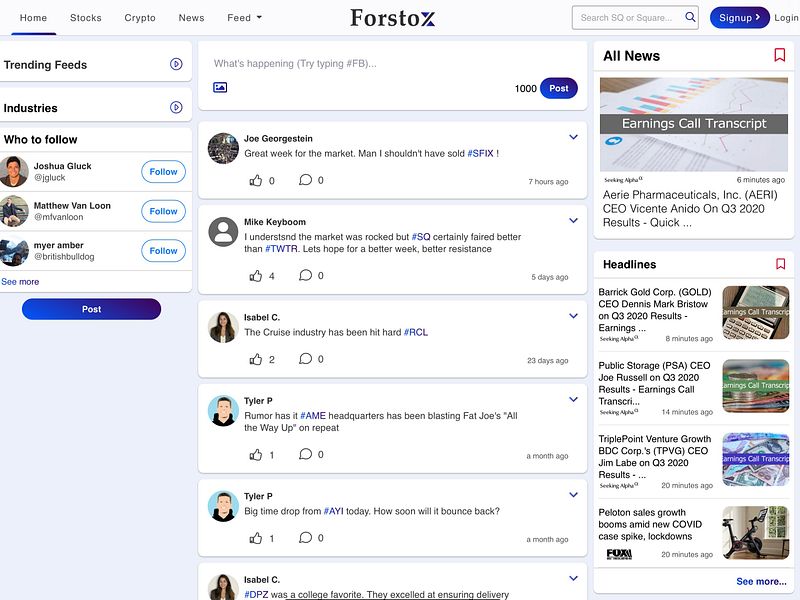Screen dimensions: 800x600
Task: Click the Signup button
Action: coord(739,18)
